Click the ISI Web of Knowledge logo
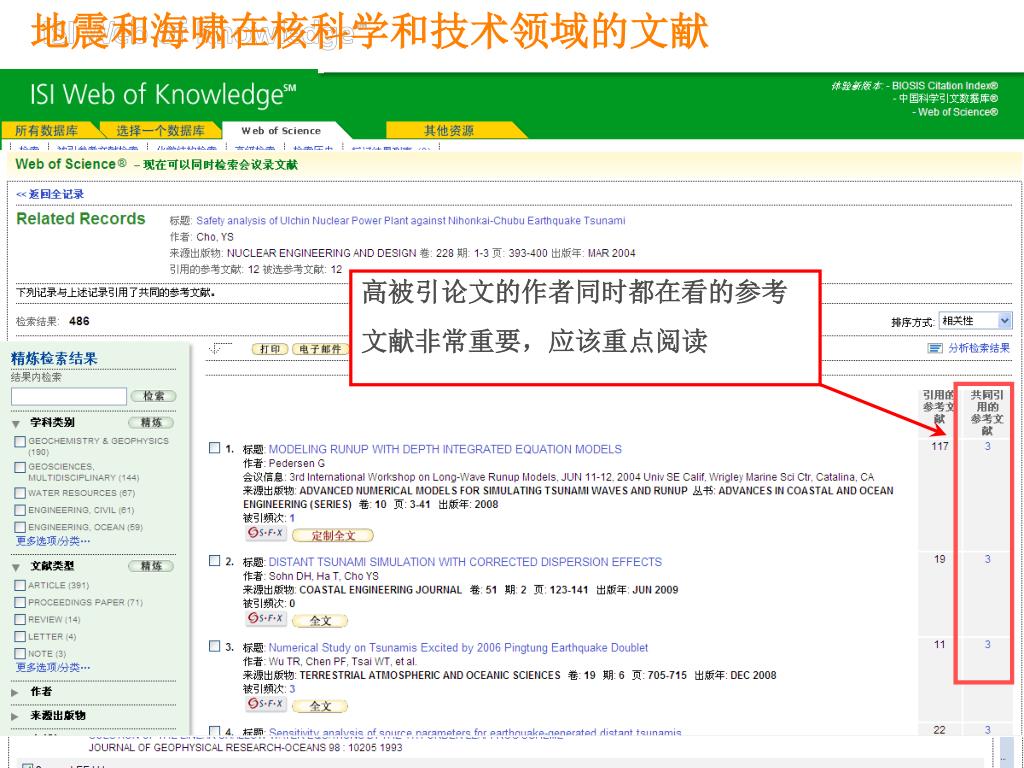The height and width of the screenshot is (768, 1024). tap(163, 95)
